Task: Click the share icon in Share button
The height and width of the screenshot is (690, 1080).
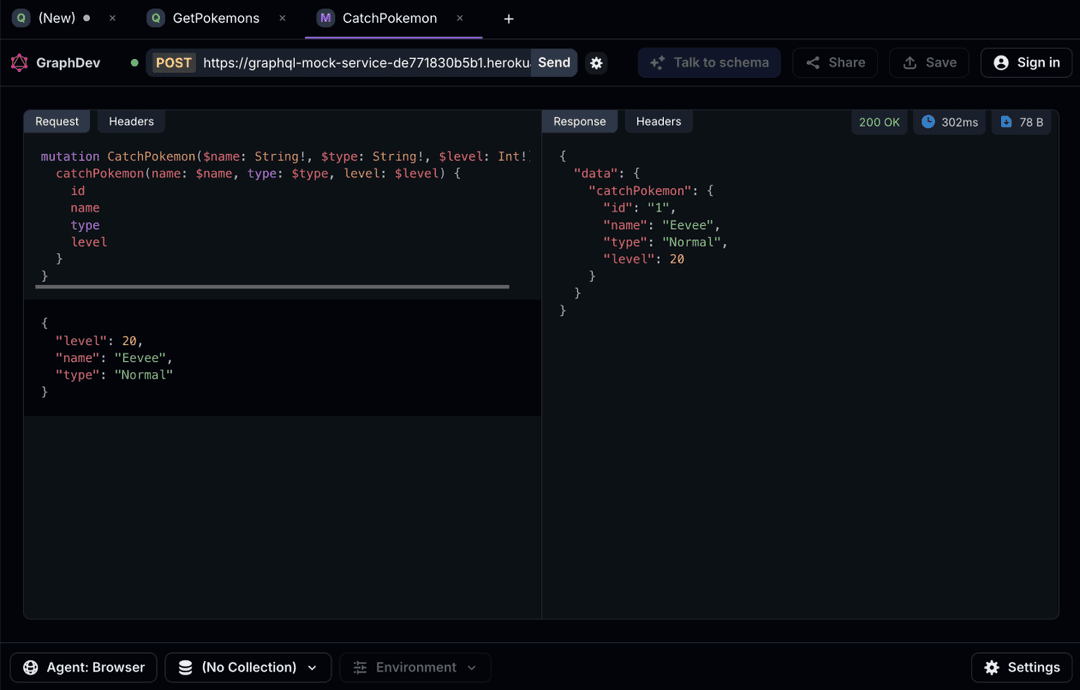Action: pos(813,63)
